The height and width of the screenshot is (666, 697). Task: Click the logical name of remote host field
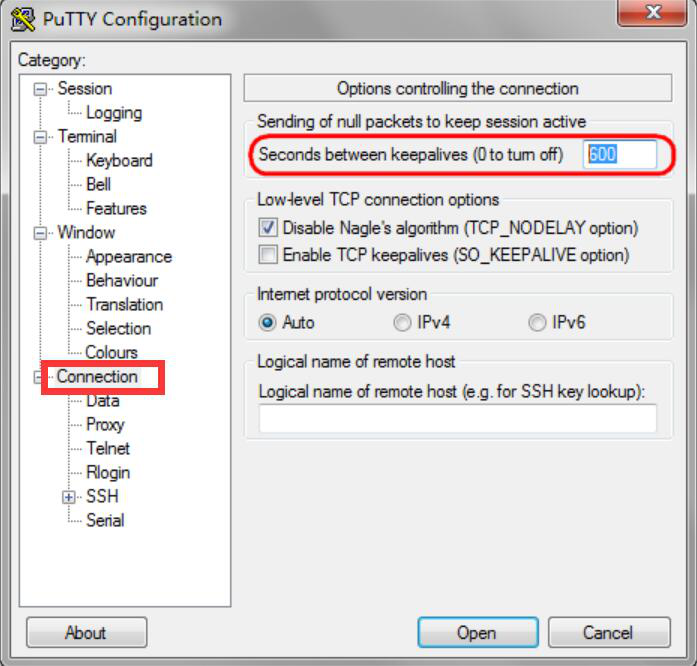pyautogui.click(x=457, y=418)
